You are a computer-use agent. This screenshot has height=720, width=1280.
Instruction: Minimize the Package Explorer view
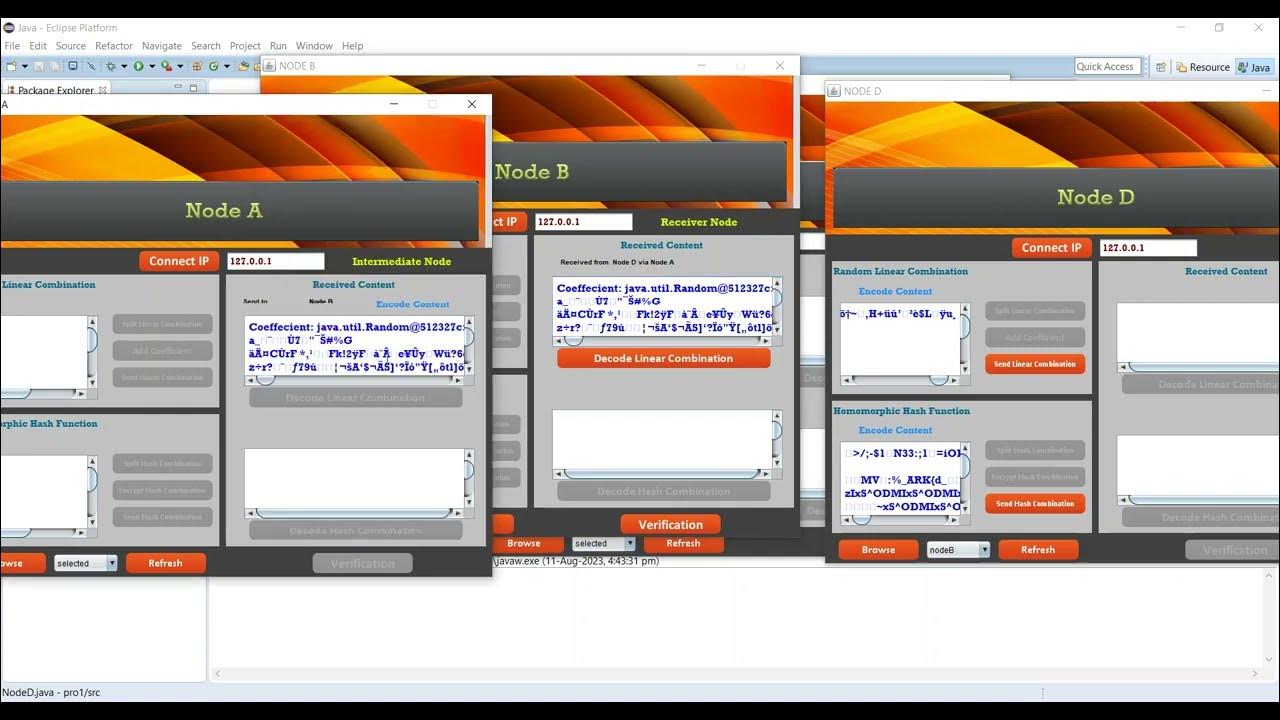pyautogui.click(x=179, y=88)
